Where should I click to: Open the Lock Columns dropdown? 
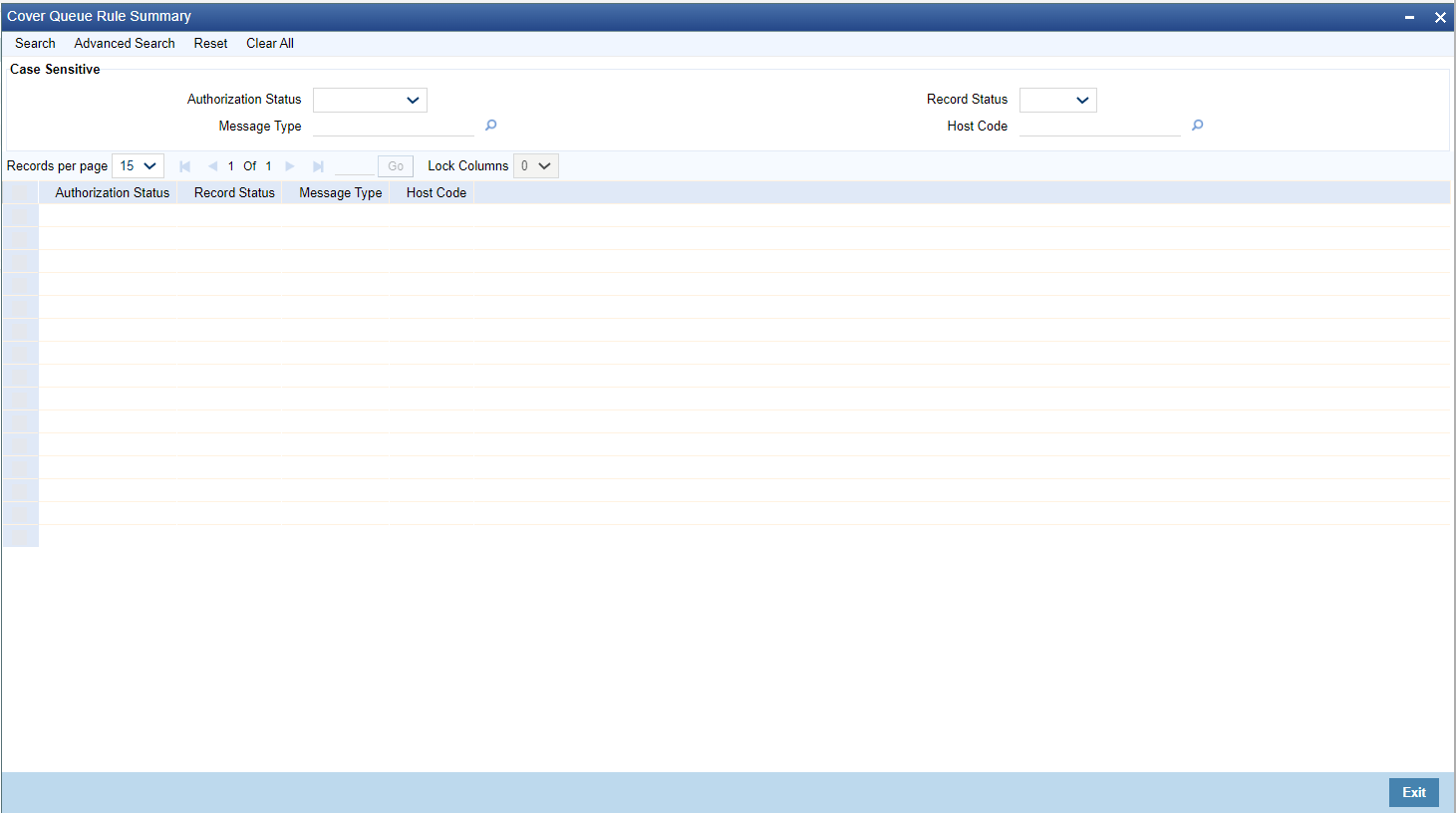click(x=536, y=166)
